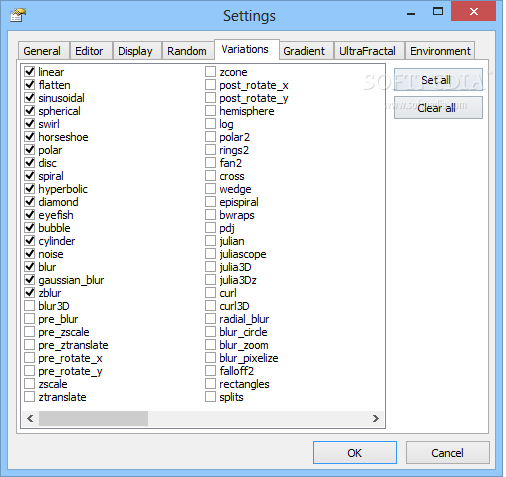
Task: Go to the Random tab
Action: 187,51
